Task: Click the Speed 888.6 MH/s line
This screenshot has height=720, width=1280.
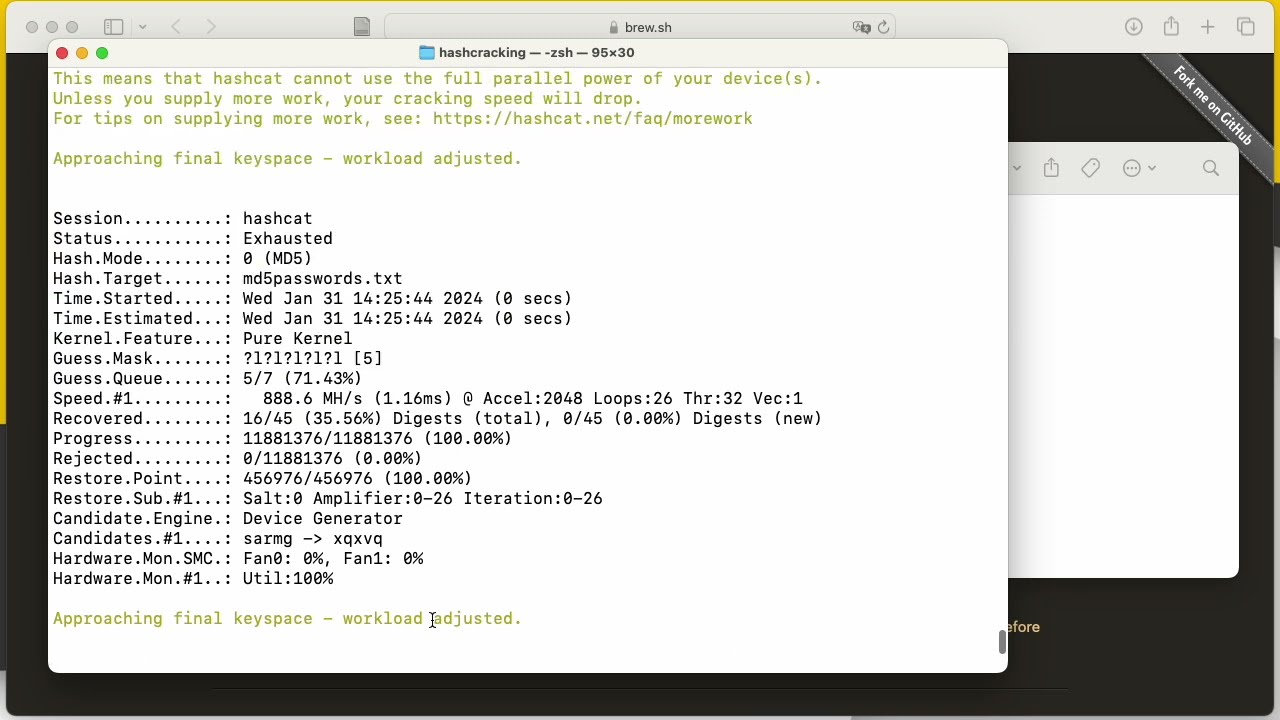Action: tap(428, 399)
